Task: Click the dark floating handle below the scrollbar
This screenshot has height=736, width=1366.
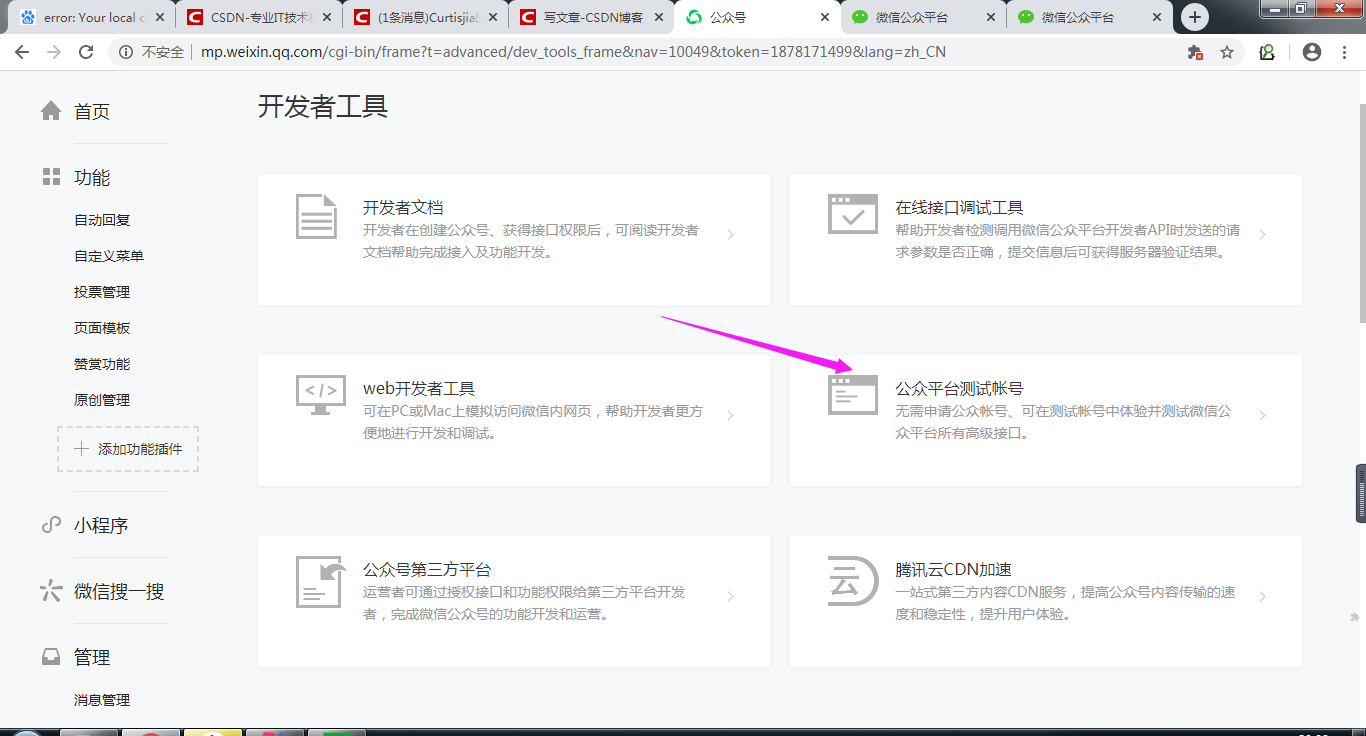Action: point(1360,493)
